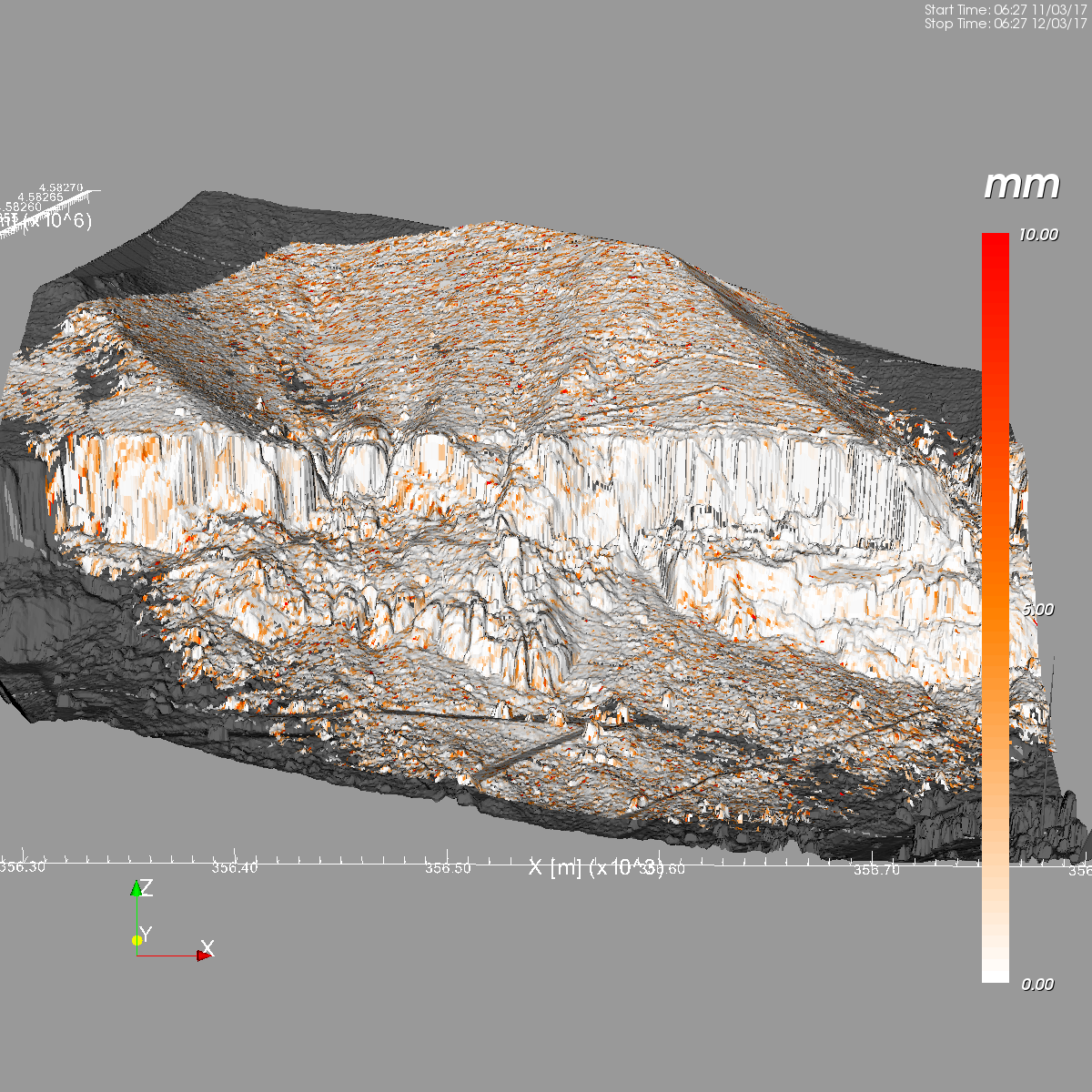Click the green Z axis arrow of orientation widget
This screenshot has width=1092, height=1092.
point(136,889)
